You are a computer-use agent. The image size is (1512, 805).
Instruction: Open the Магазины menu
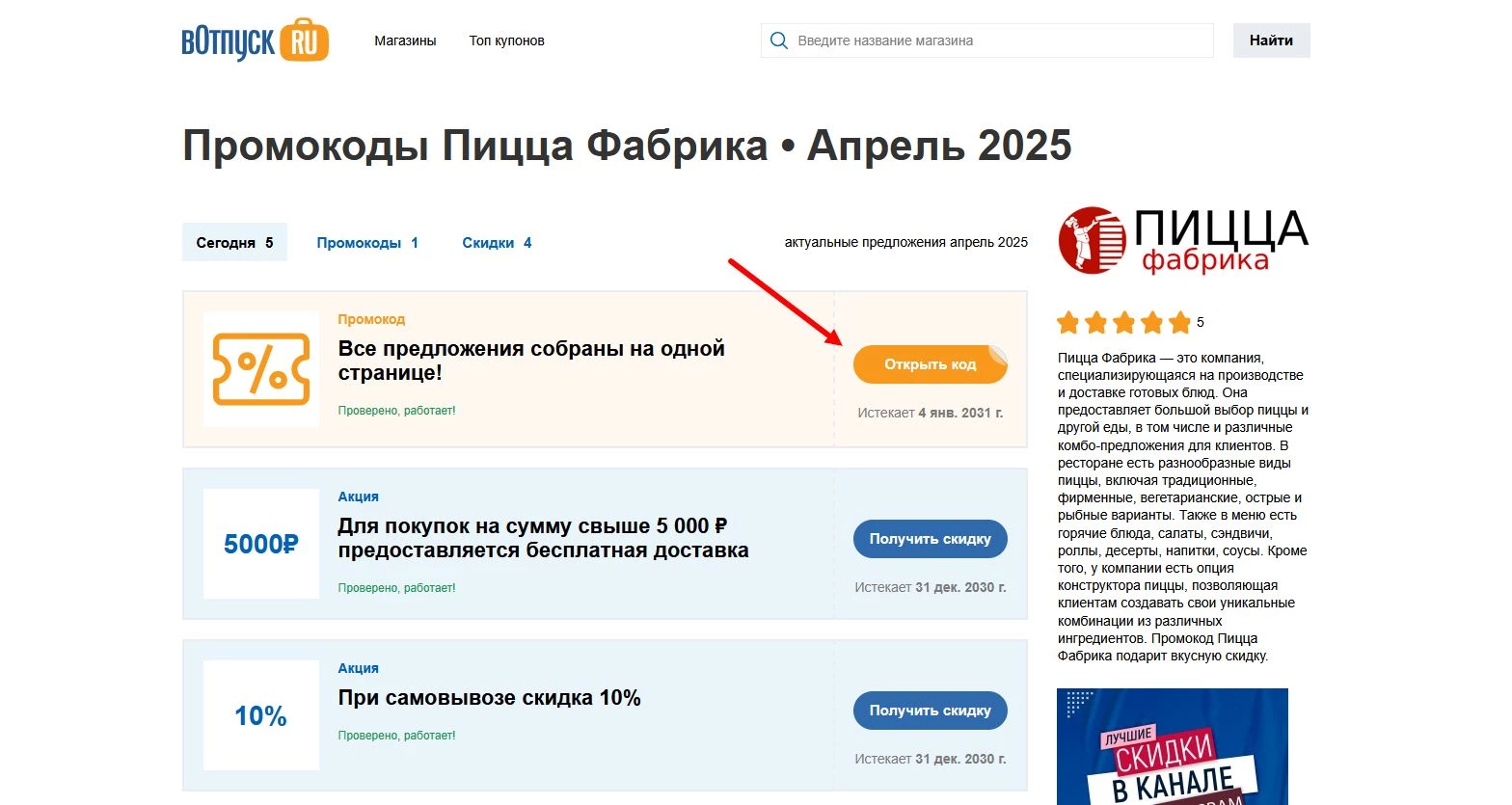[x=405, y=40]
